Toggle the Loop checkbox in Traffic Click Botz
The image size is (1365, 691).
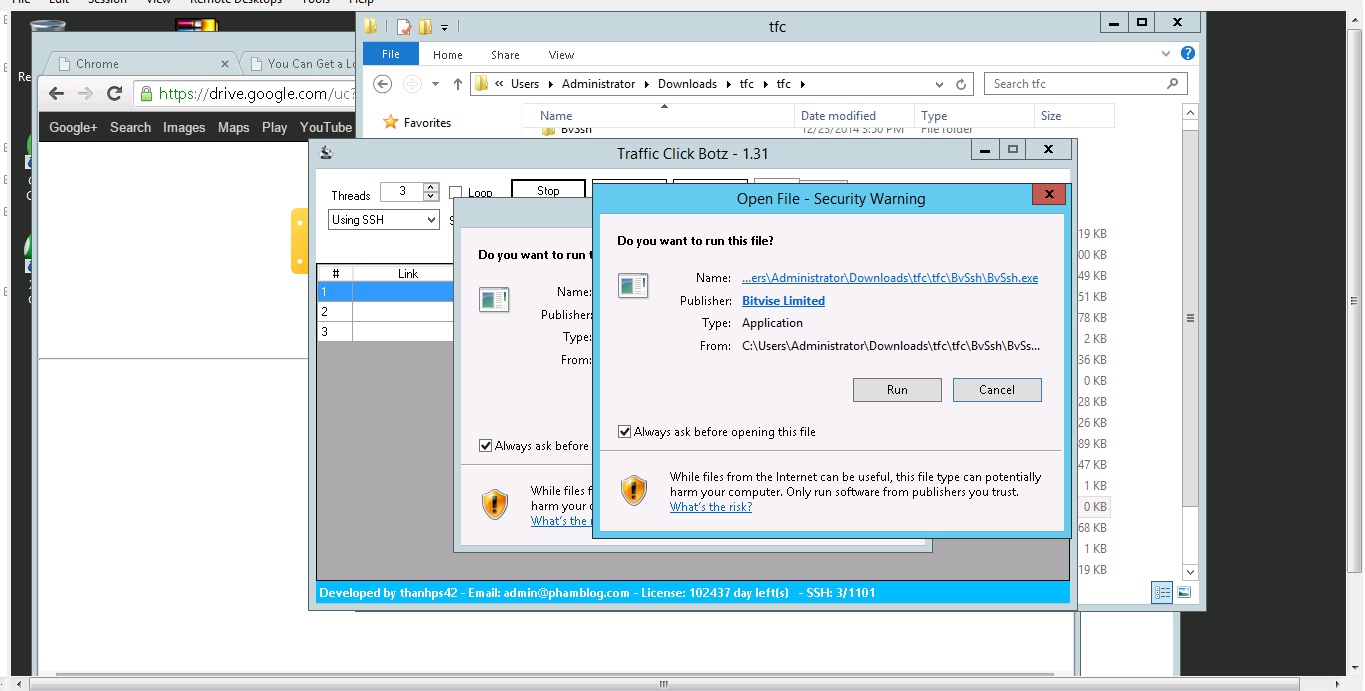(x=456, y=193)
